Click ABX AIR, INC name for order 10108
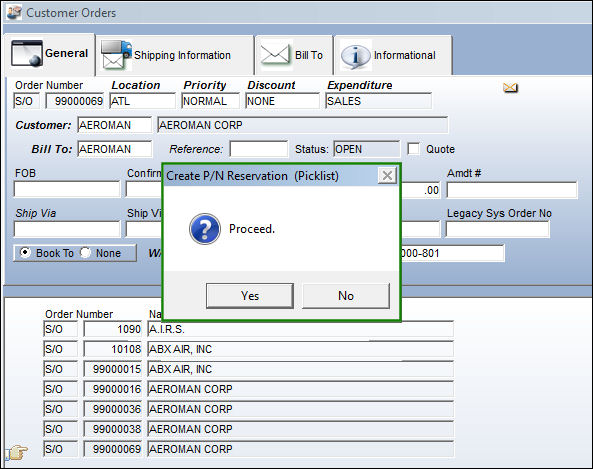The width and height of the screenshot is (593, 469). (300, 349)
